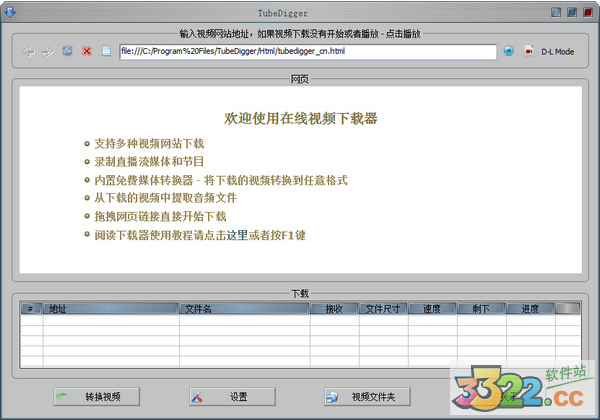Screen dimensions: 600x420
Task: Sort by the 文件名 column header
Action: tap(244, 308)
